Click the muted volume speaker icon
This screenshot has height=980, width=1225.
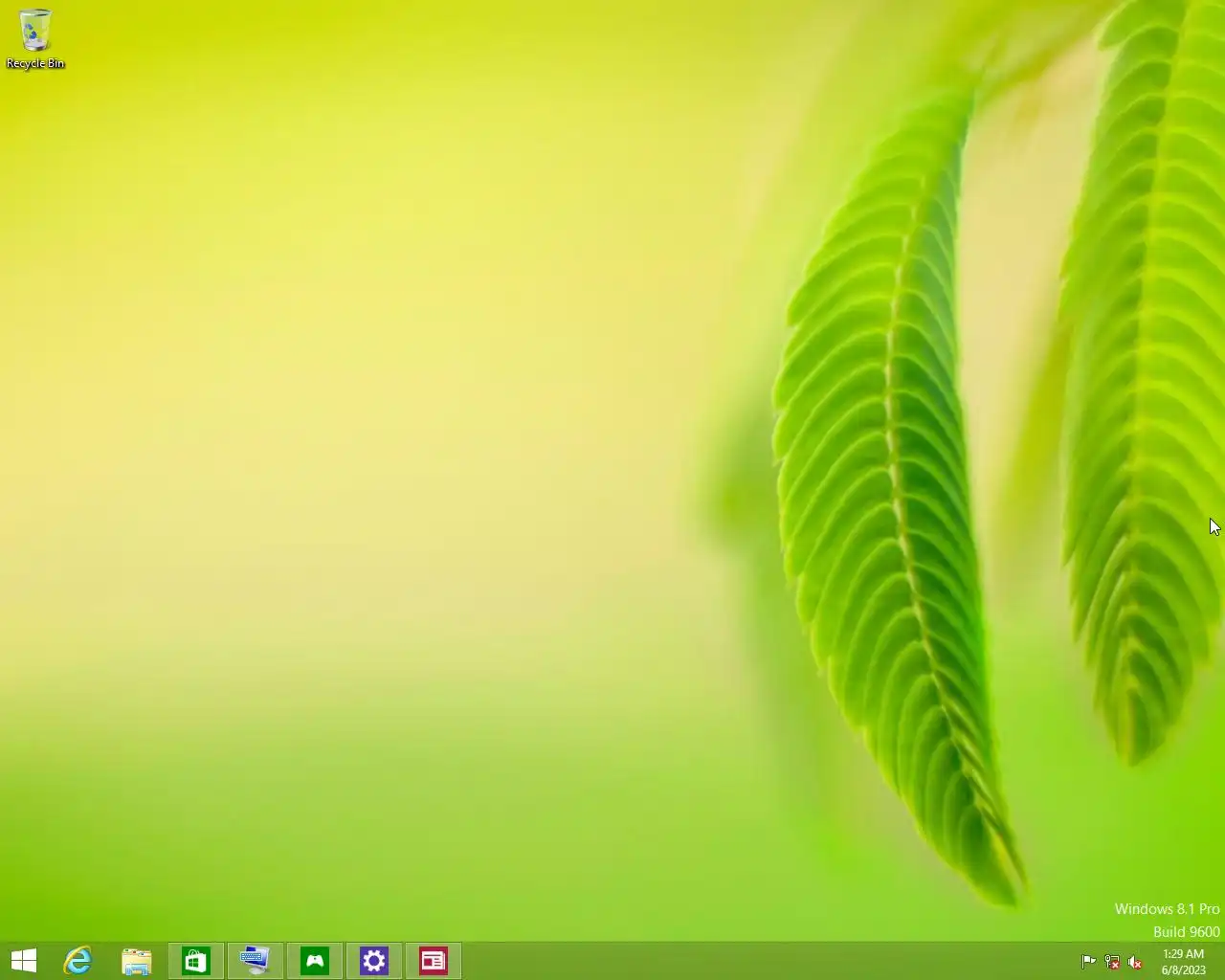[1135, 962]
